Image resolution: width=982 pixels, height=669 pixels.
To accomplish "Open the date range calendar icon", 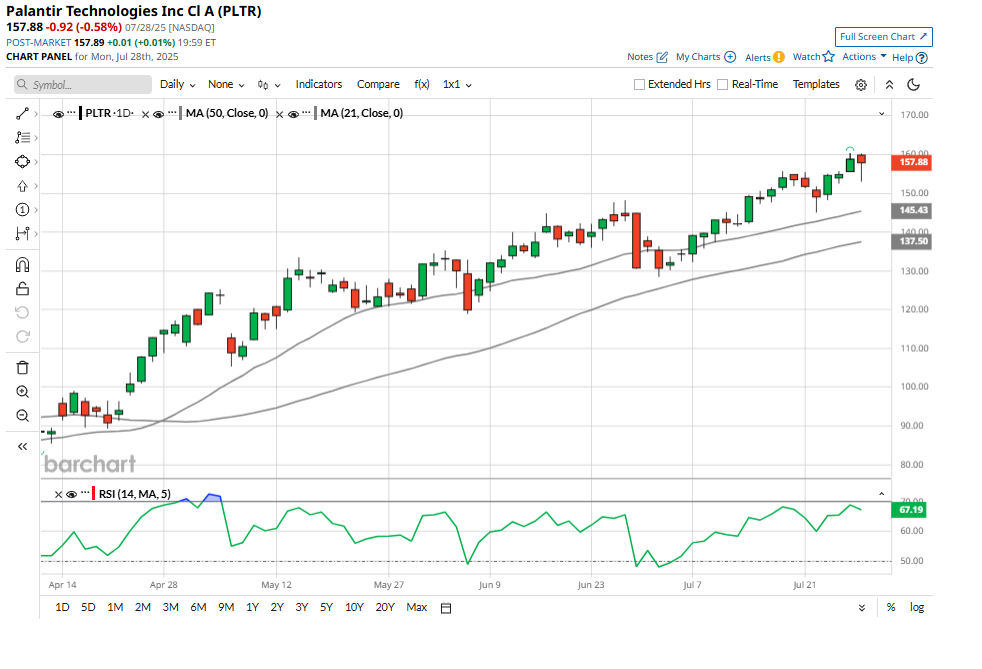I will [446, 608].
